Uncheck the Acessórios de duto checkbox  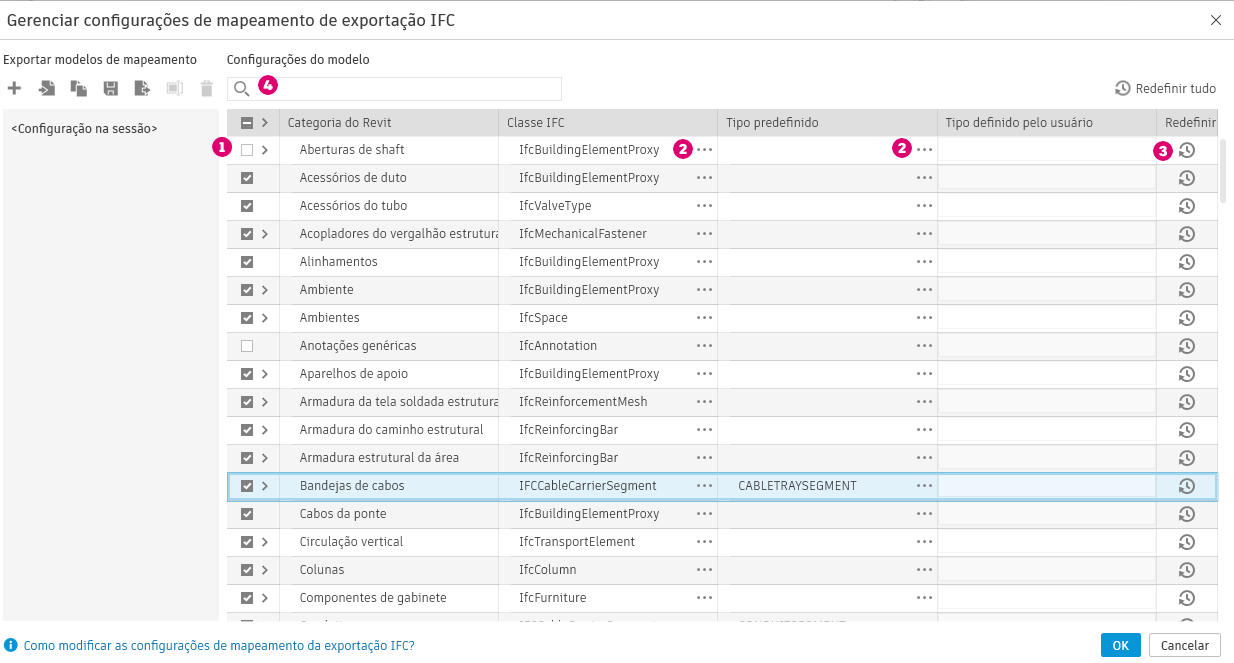pos(247,178)
